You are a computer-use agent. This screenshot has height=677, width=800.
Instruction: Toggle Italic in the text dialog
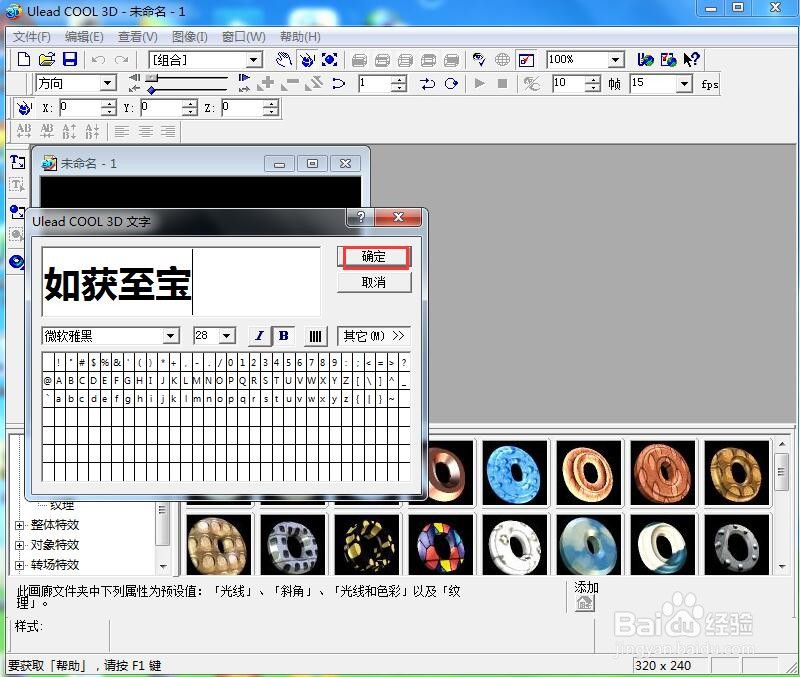[259, 336]
